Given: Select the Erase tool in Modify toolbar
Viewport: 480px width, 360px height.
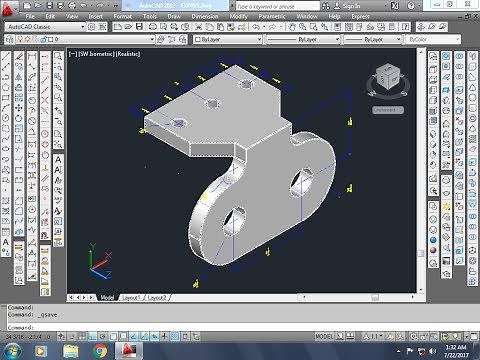Looking at the screenshot, I should coord(19,57).
